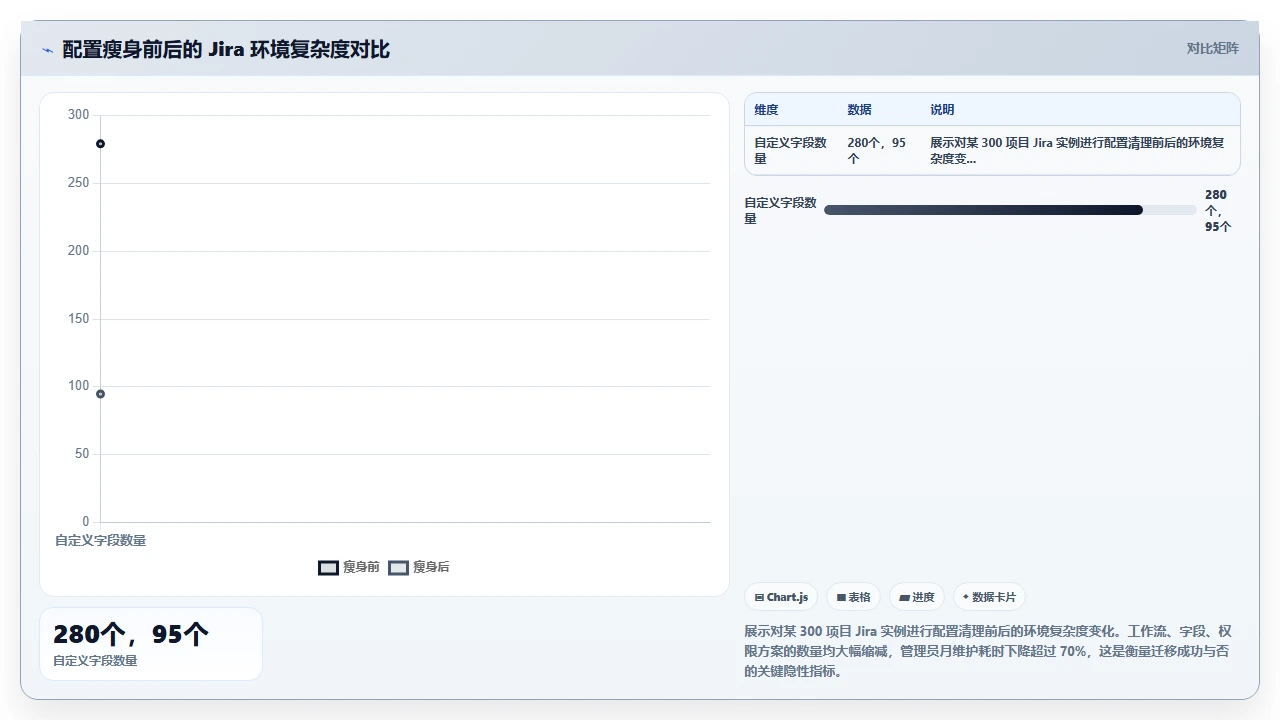Viewport: 1280px width, 720px height.
Task: Toggle the 瘦身前 dataset legend label
Action: coord(361,567)
